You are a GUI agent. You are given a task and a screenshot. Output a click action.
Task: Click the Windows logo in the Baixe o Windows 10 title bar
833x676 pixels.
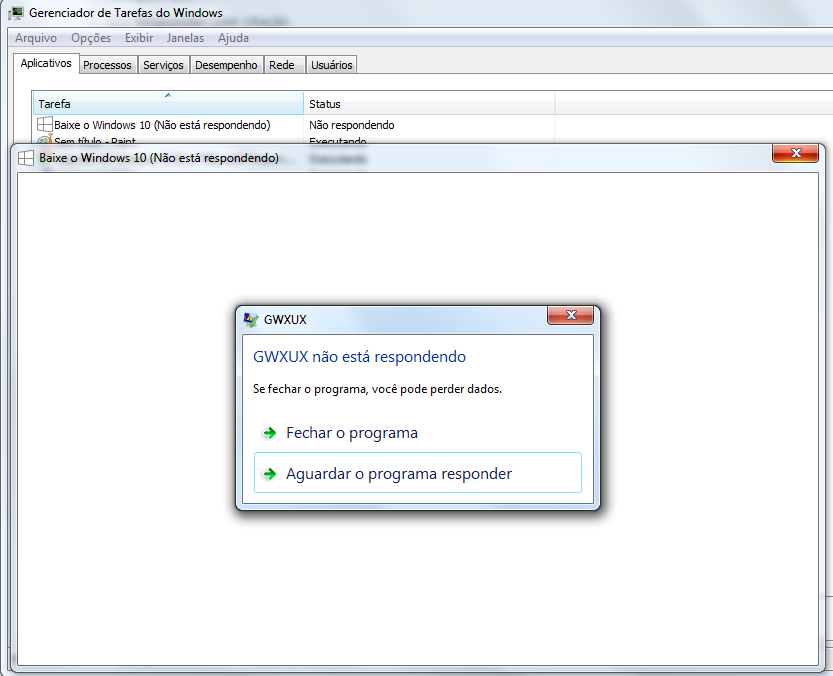pos(26,158)
